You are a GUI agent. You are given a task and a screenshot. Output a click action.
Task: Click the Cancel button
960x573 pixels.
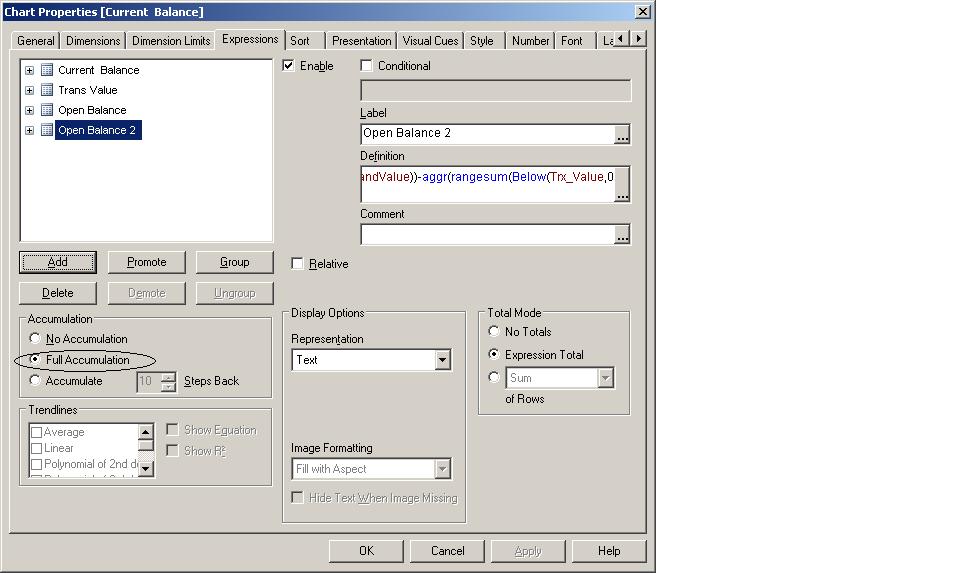448,551
